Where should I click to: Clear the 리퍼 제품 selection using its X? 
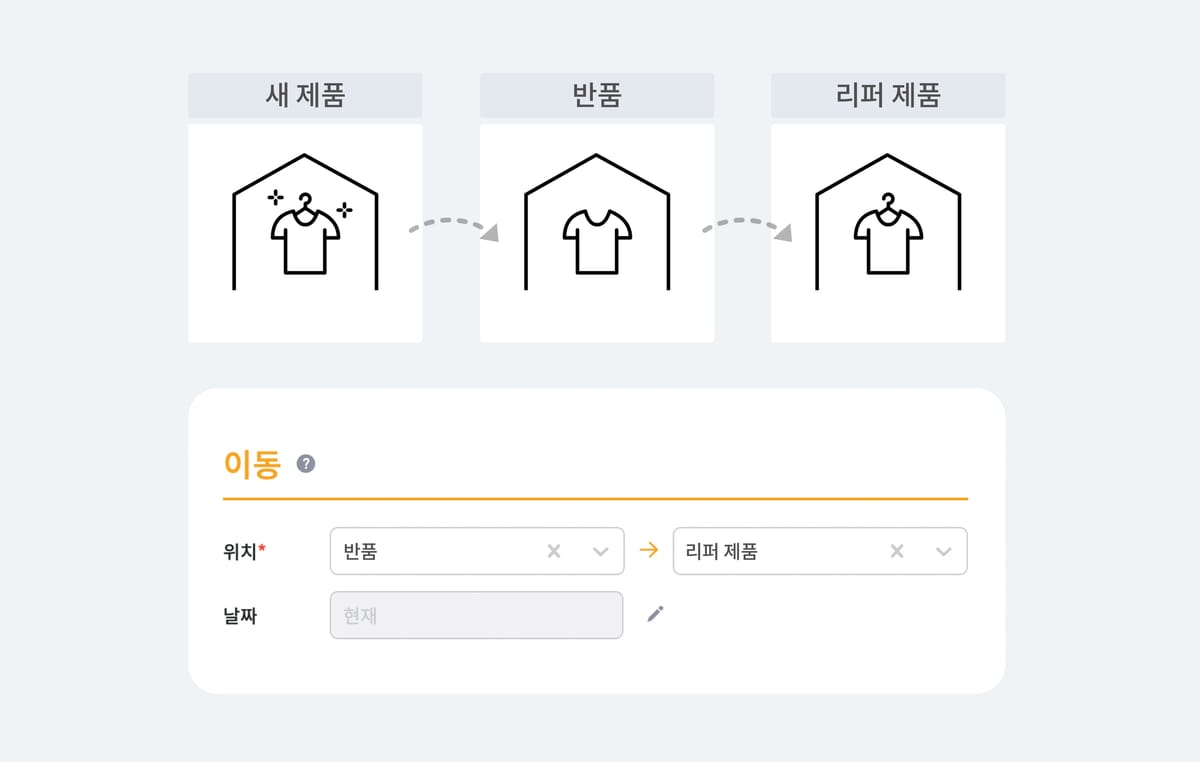[x=896, y=550]
